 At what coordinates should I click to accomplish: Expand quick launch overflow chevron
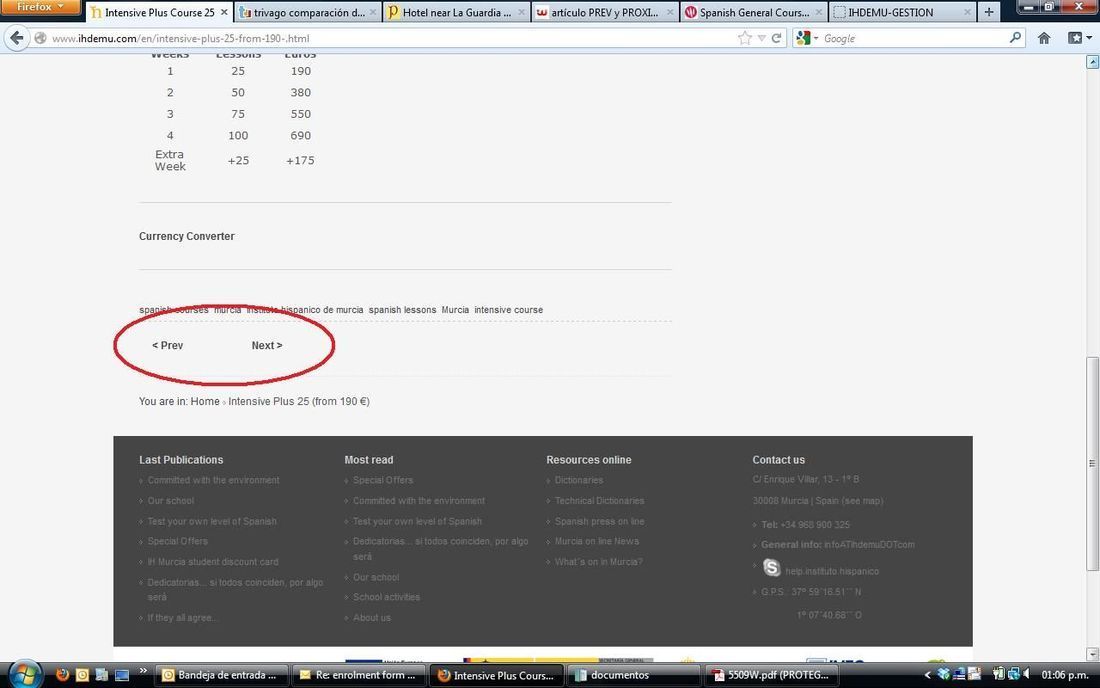click(x=143, y=671)
